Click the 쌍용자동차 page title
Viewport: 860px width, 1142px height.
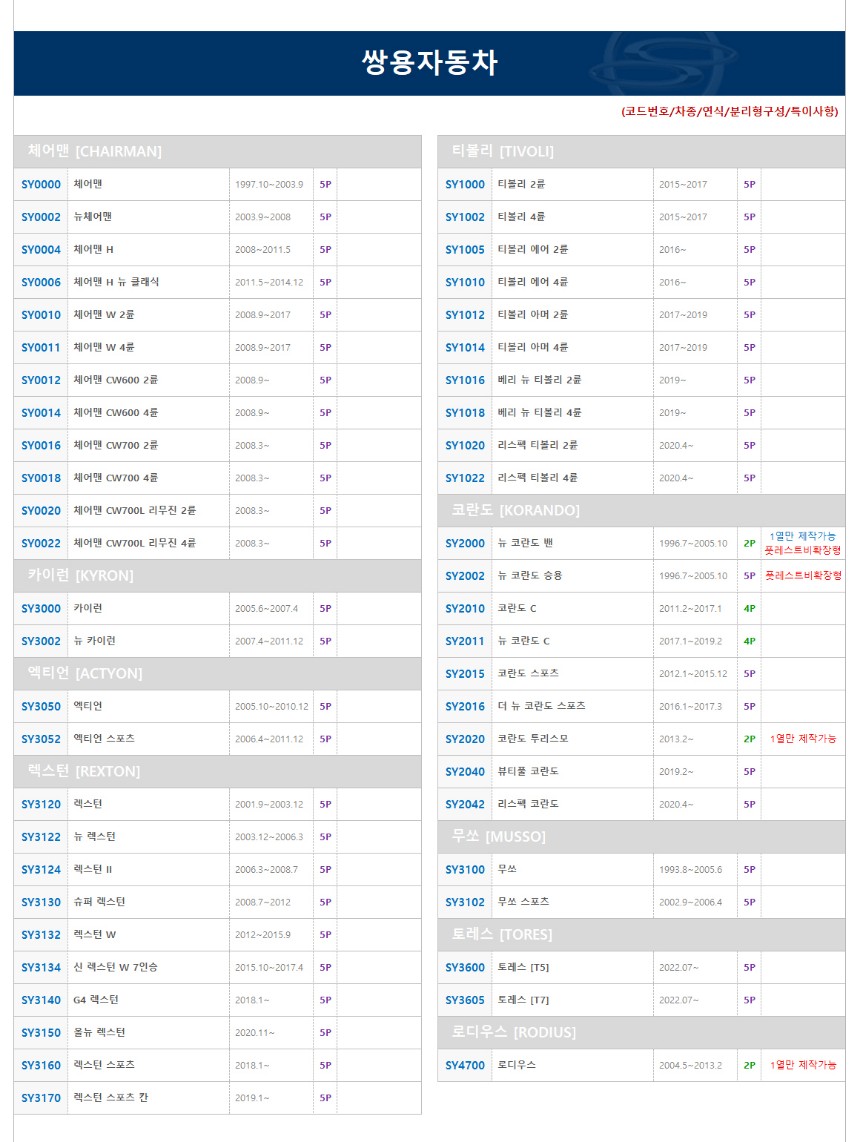coord(429,63)
